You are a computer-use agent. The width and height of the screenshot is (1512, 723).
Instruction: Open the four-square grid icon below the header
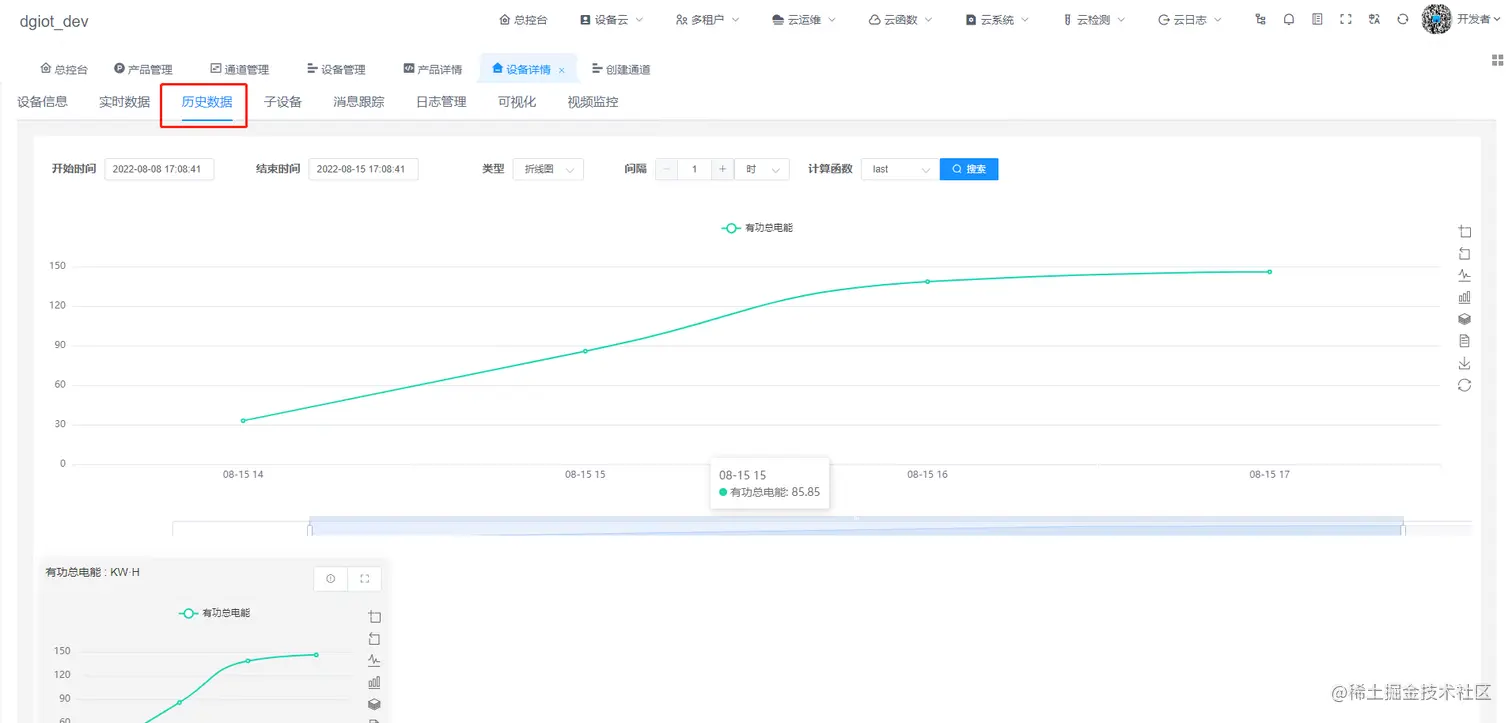click(1497, 60)
